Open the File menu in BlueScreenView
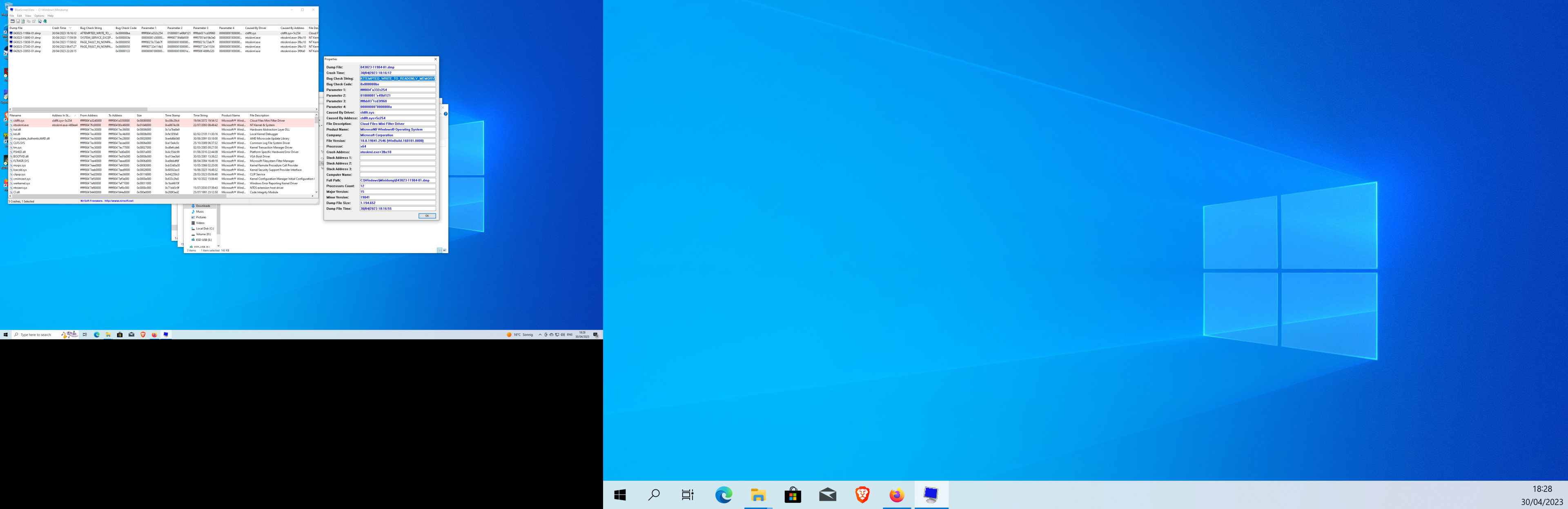This screenshot has height=509, width=1568. pyautogui.click(x=11, y=16)
